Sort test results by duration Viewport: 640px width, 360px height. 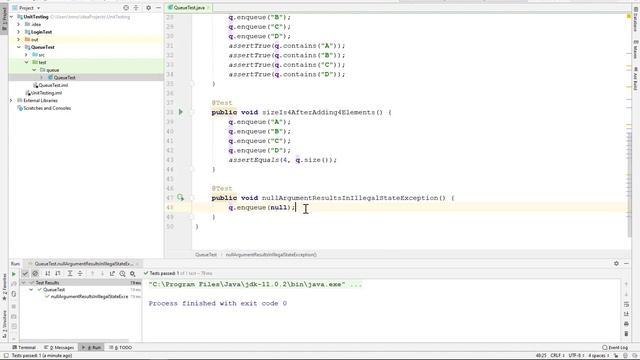[58, 273]
